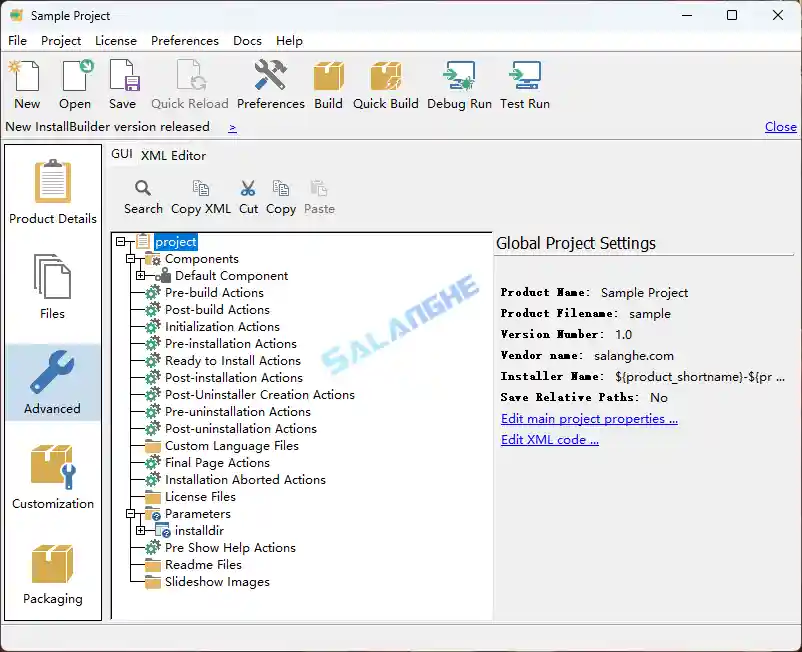802x652 pixels.
Task: Select Initialization Actions in tree
Action: tap(222, 326)
